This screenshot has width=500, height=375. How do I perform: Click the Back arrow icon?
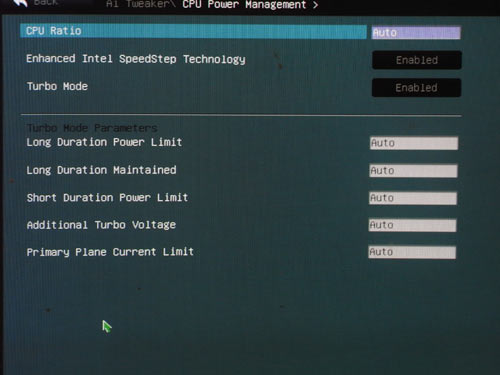(x=21, y=3)
